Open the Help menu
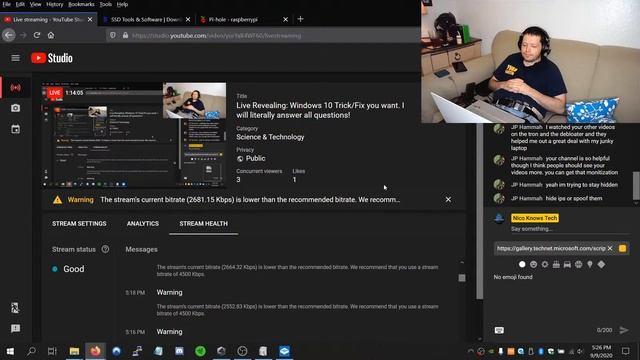This screenshot has width=640, height=360. [122, 4]
